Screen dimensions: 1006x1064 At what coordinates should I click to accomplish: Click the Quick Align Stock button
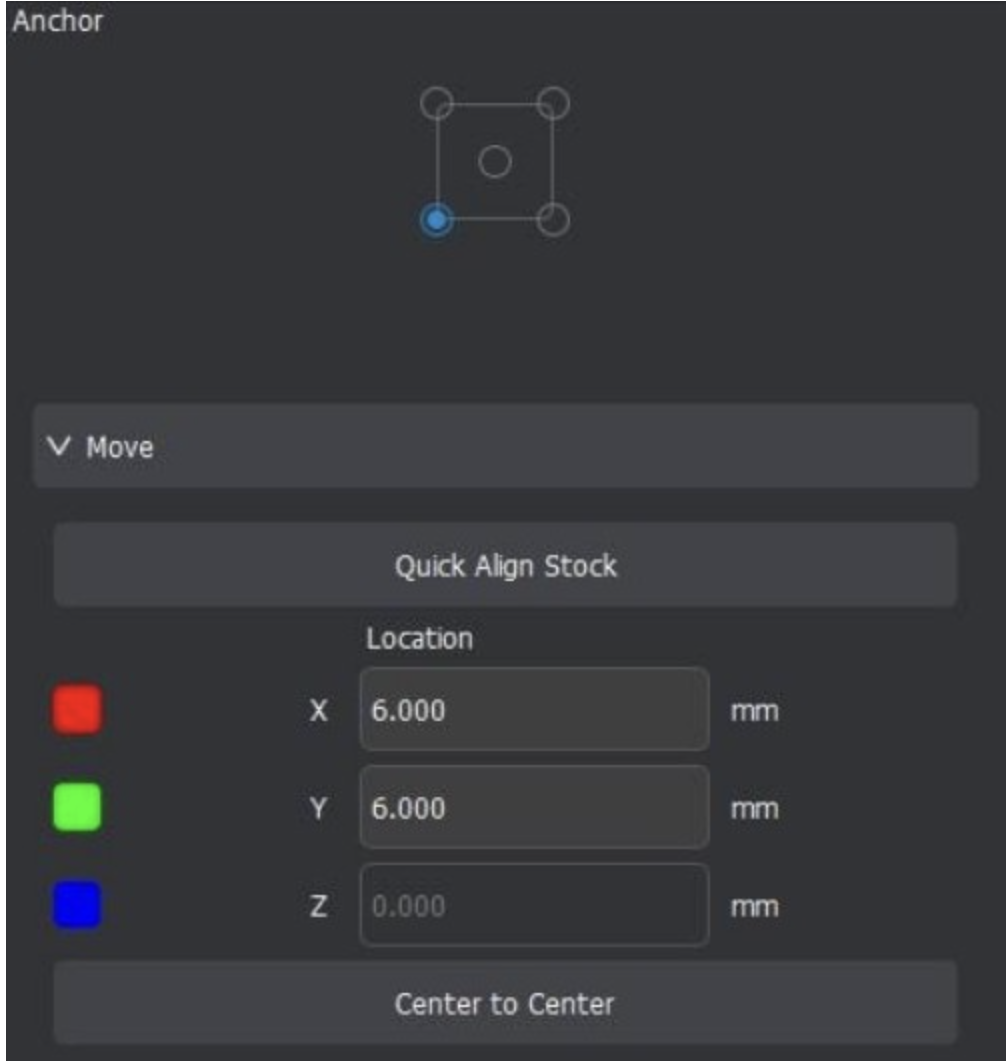[x=505, y=565]
